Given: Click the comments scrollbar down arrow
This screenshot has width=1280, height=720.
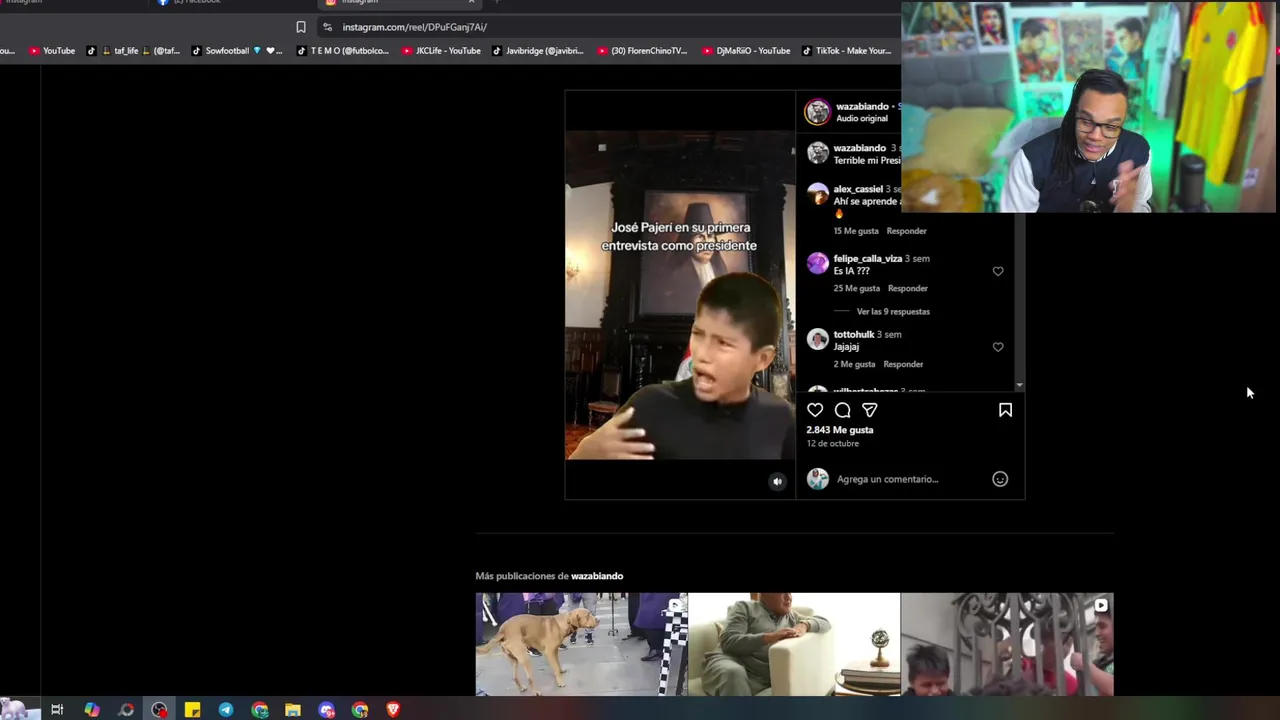Looking at the screenshot, I should click(1019, 386).
